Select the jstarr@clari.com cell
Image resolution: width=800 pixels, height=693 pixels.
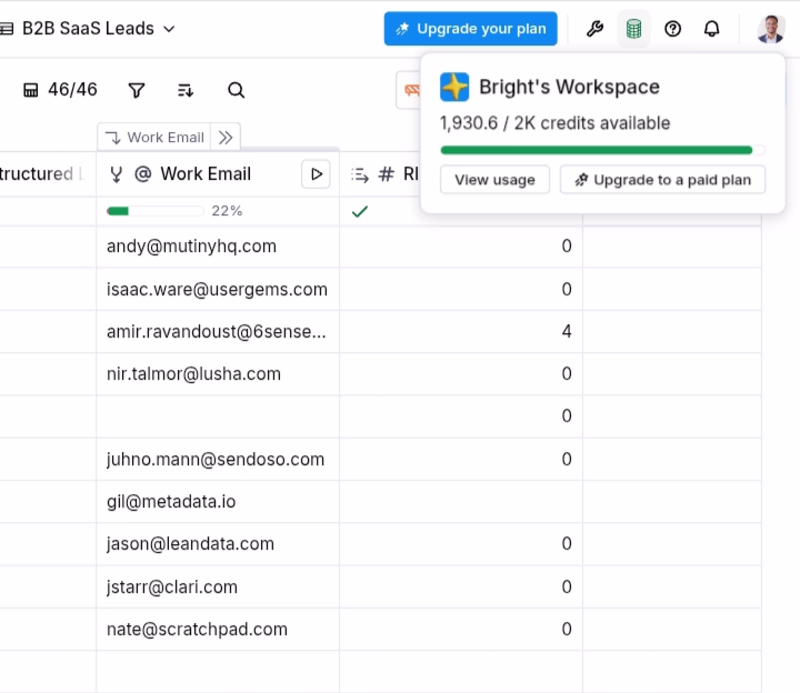pyautogui.click(x=218, y=587)
